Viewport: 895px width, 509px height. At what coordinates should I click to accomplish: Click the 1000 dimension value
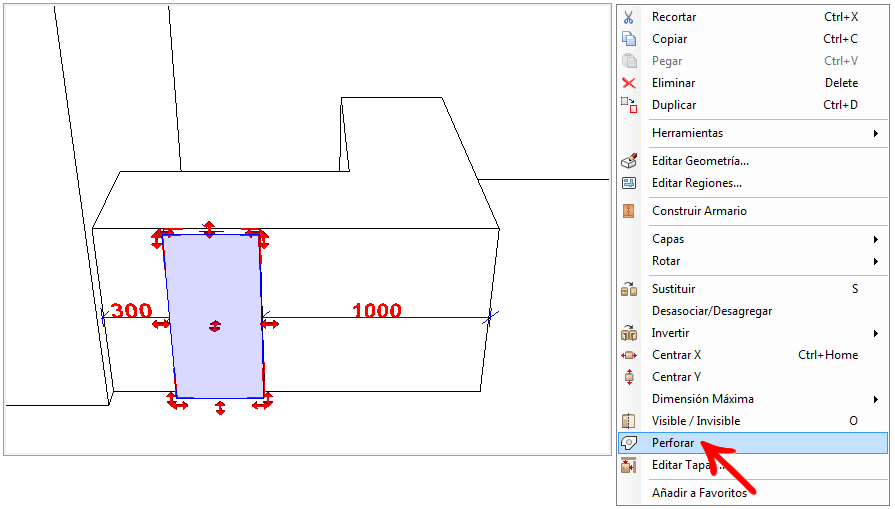tap(377, 310)
